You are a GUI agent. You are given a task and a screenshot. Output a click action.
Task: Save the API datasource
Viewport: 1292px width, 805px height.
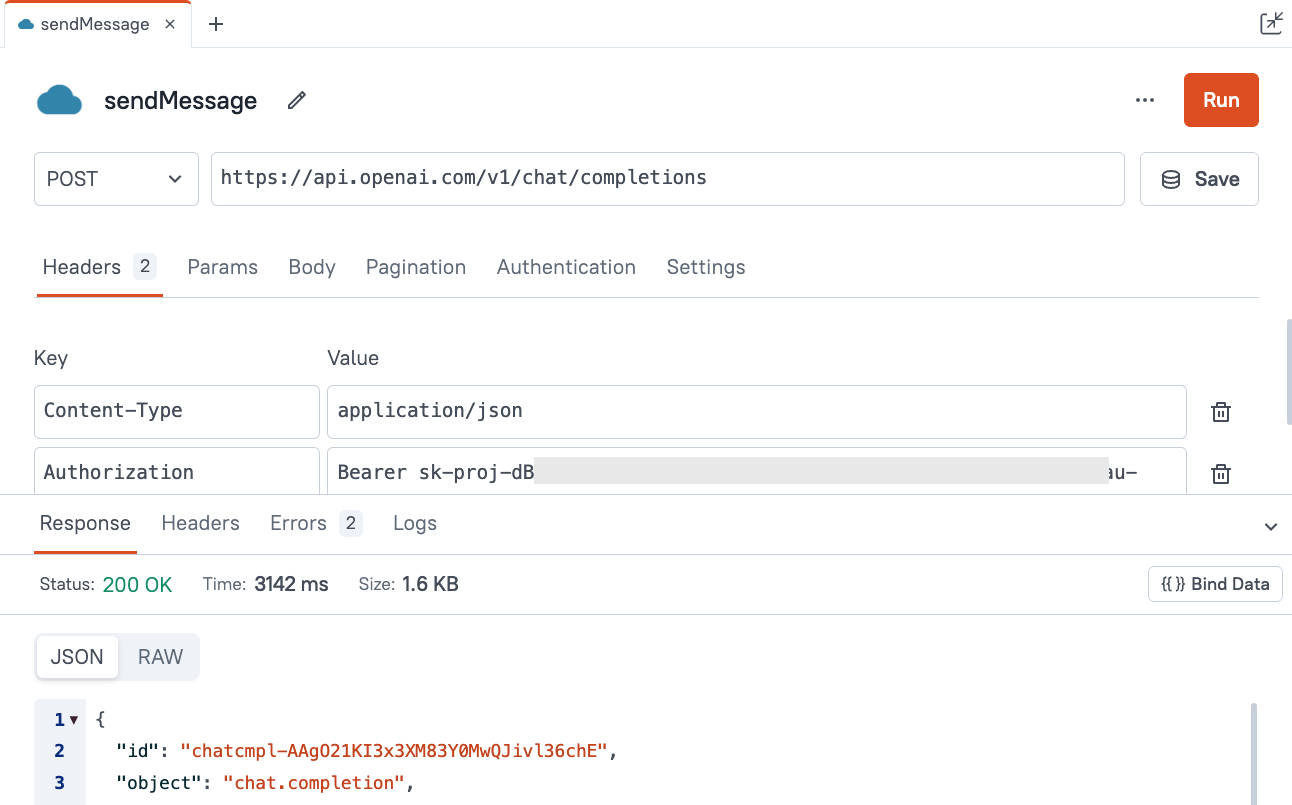pyautogui.click(x=1199, y=179)
